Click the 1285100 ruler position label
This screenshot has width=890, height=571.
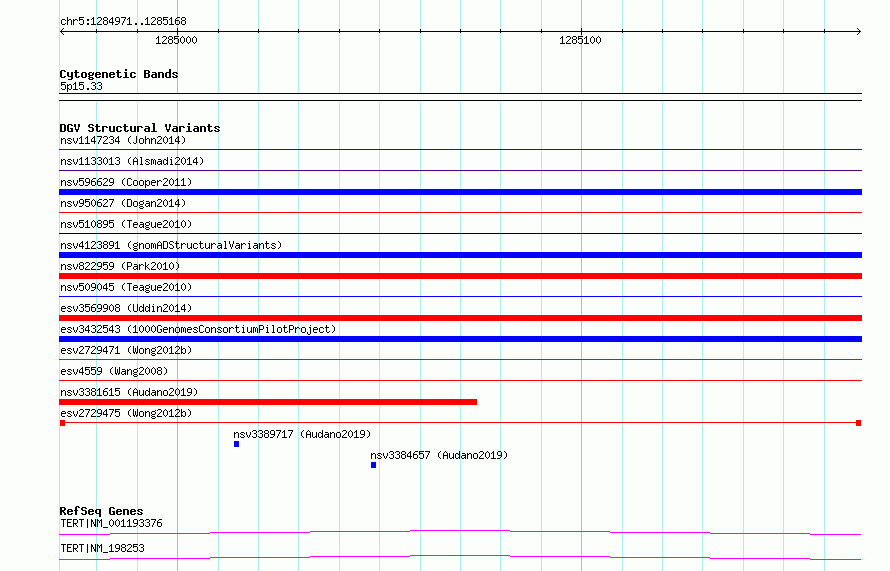580,40
